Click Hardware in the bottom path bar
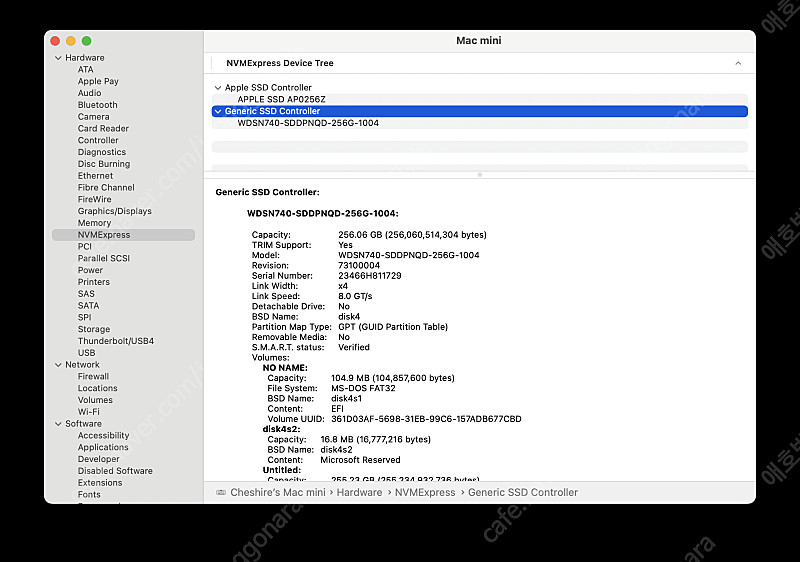 (359, 492)
